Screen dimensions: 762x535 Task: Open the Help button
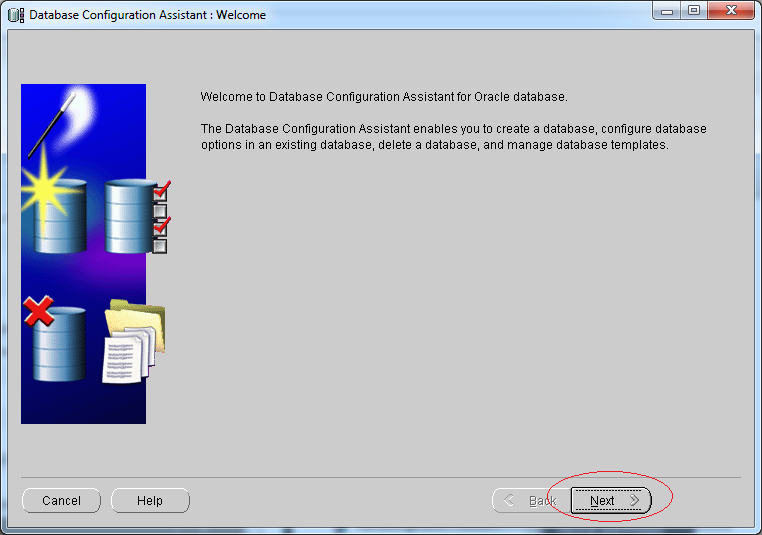coord(150,500)
